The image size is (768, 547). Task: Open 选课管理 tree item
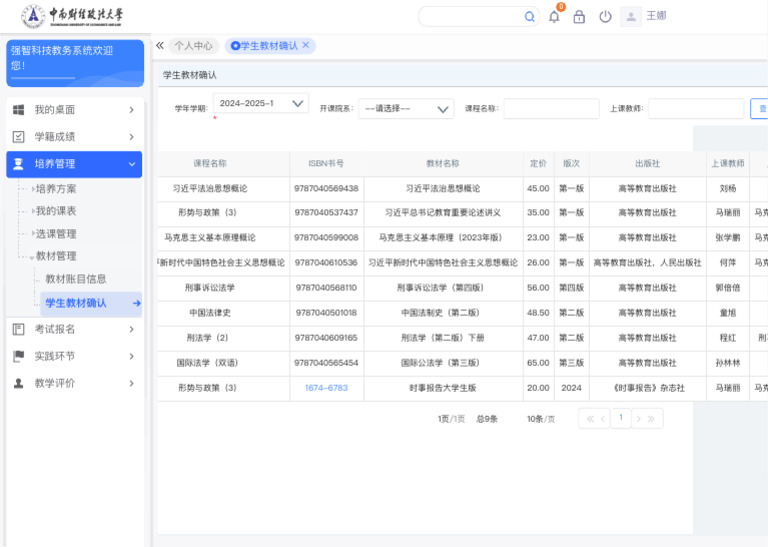pos(56,234)
